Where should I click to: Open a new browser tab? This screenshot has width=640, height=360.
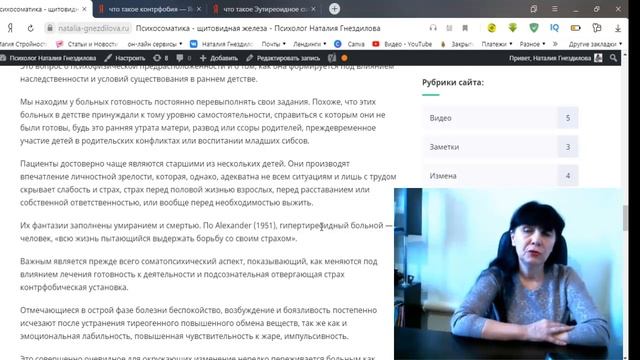(334, 9)
